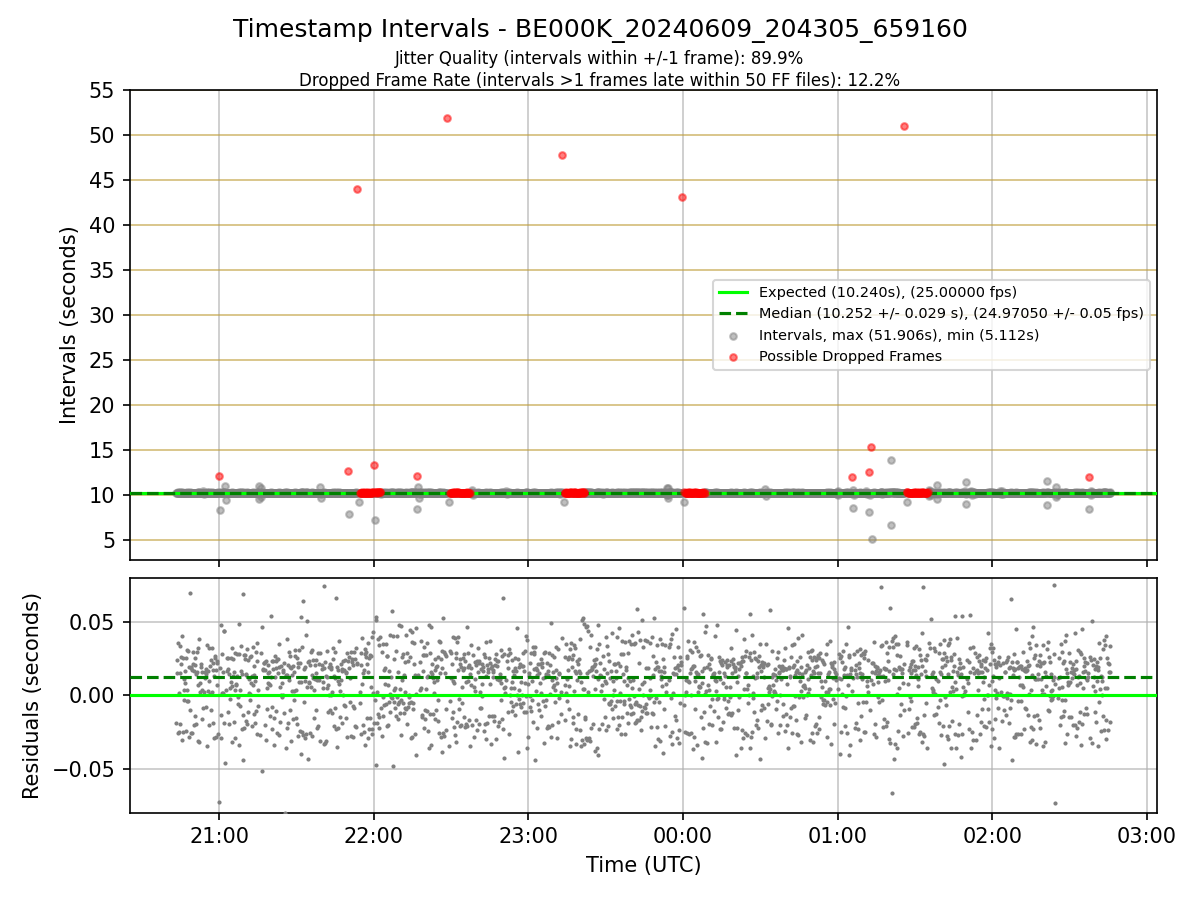Click the '03:00' time tick label
Viewport: 1200px width, 900px height.
point(1146,835)
